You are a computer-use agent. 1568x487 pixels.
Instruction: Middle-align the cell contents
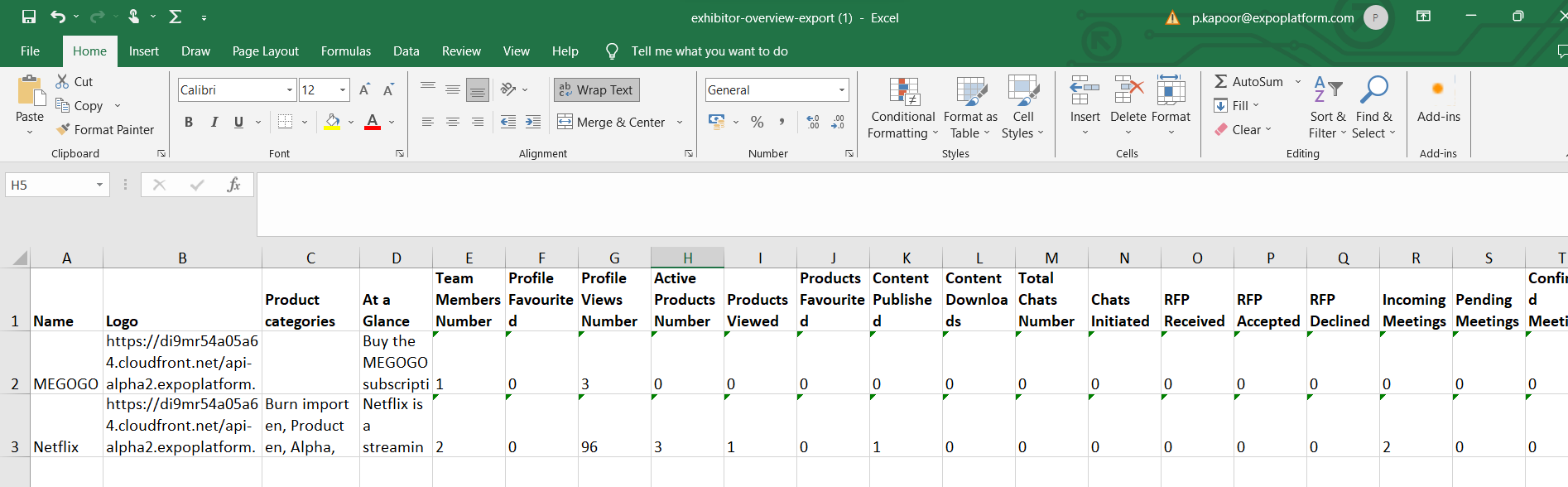tap(453, 89)
